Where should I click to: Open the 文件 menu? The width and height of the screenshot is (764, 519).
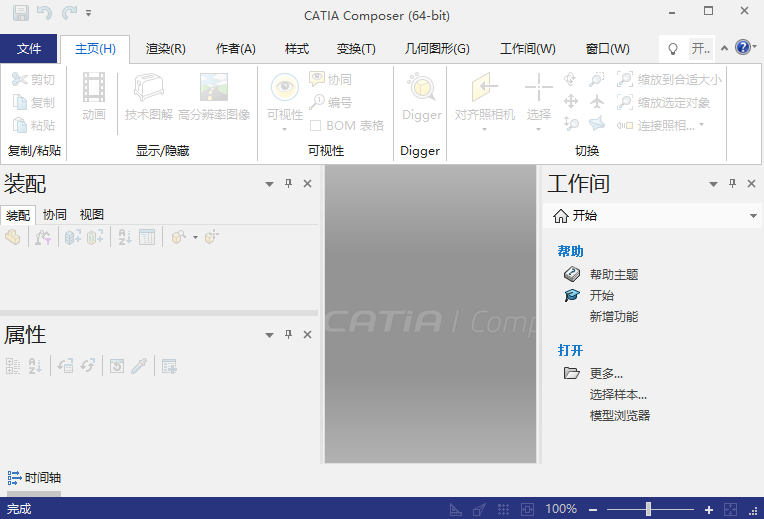[29, 49]
